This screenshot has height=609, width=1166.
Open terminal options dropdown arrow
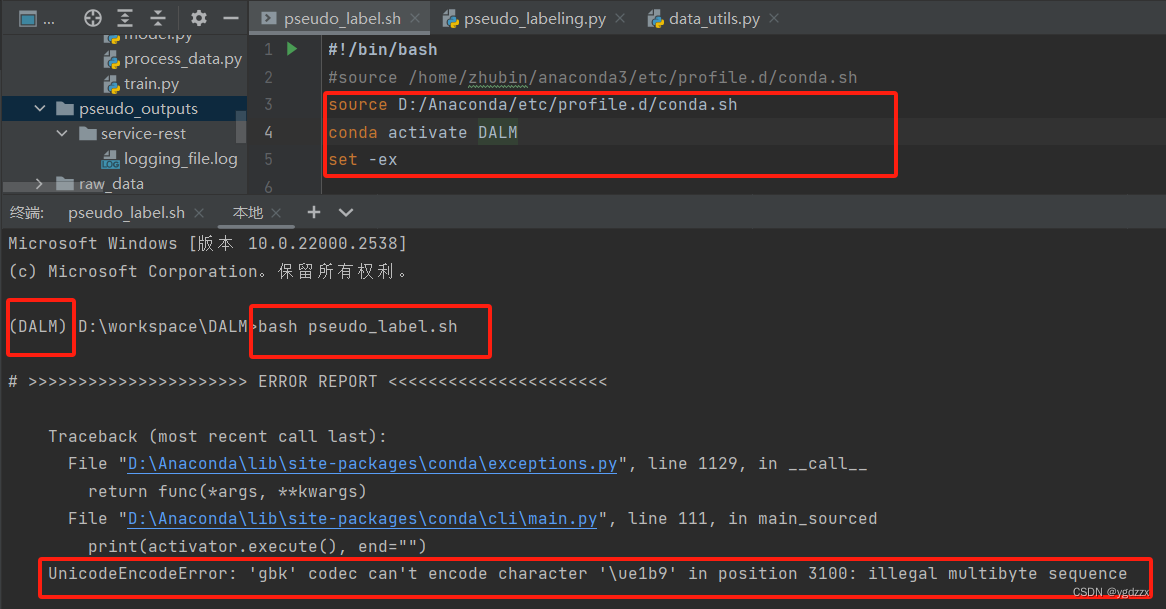coord(346,213)
